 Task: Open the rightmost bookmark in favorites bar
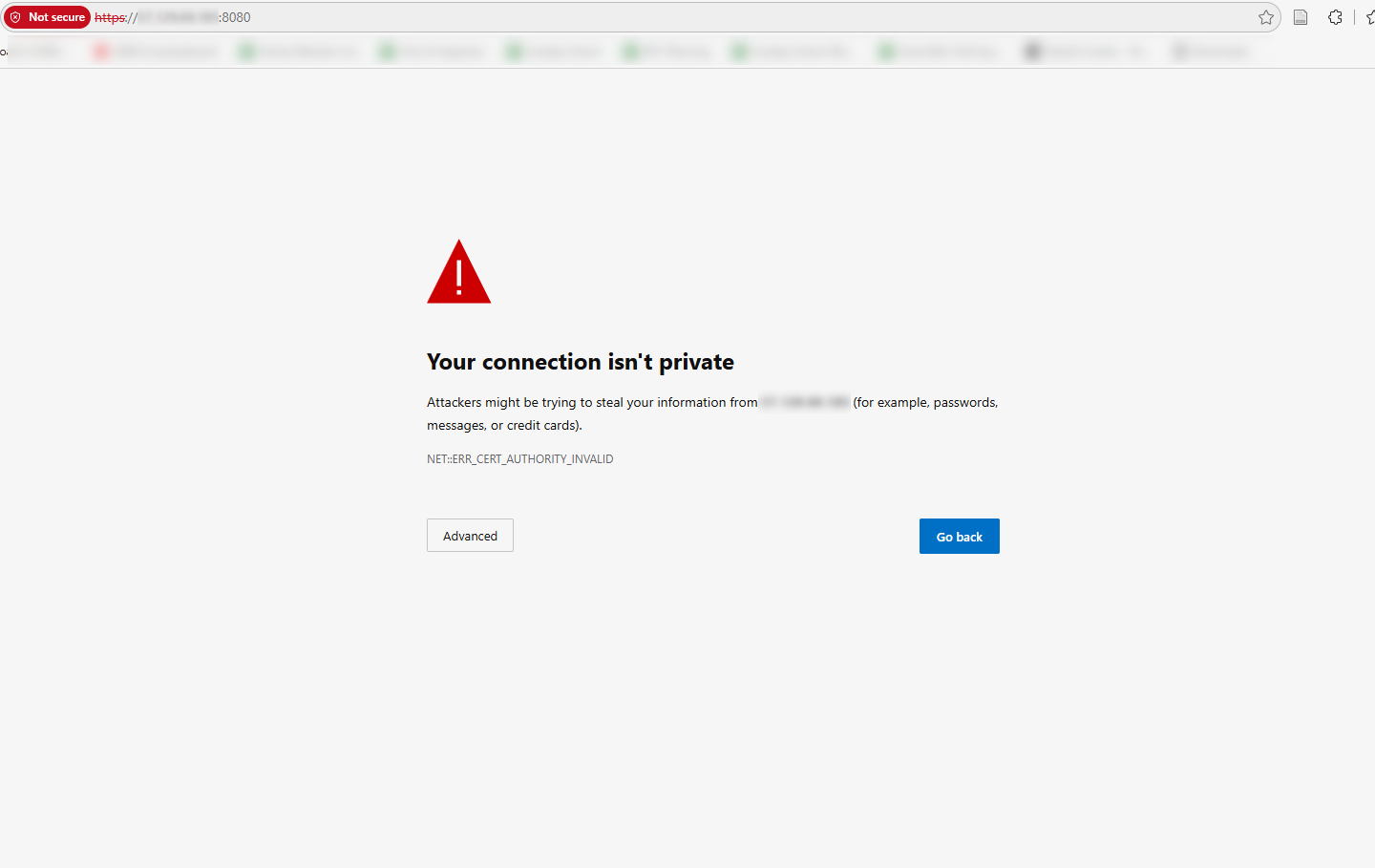[1213, 52]
